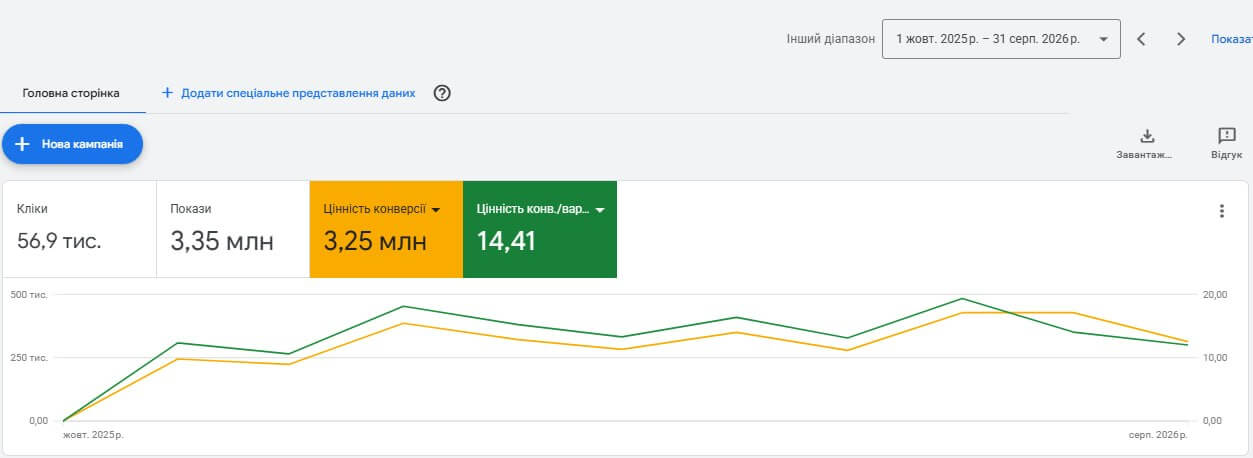Viewport: 1253px width, 458px height.
Task: Click the 250 тис. axis label
Action: 30,358
